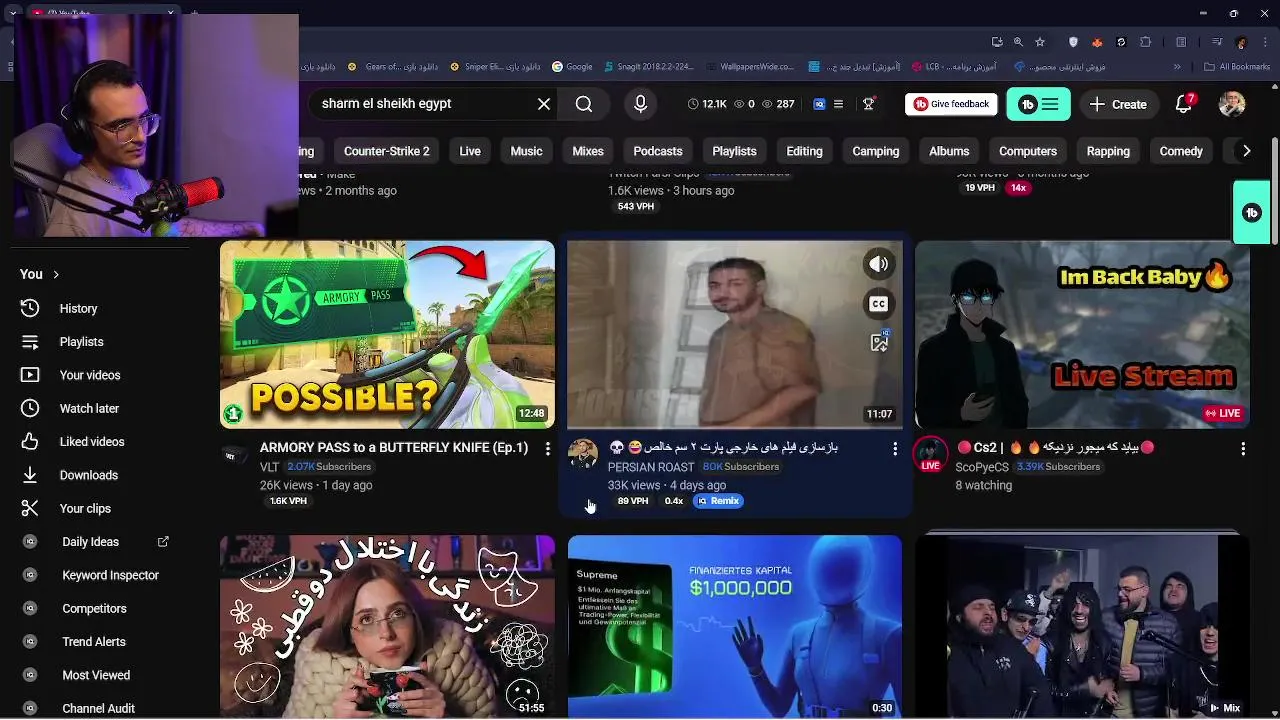
Task: Show more filter chips with right arrow
Action: 1246,151
